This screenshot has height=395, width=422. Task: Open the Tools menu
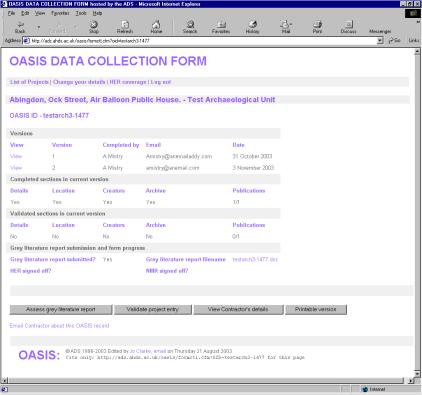click(81, 13)
